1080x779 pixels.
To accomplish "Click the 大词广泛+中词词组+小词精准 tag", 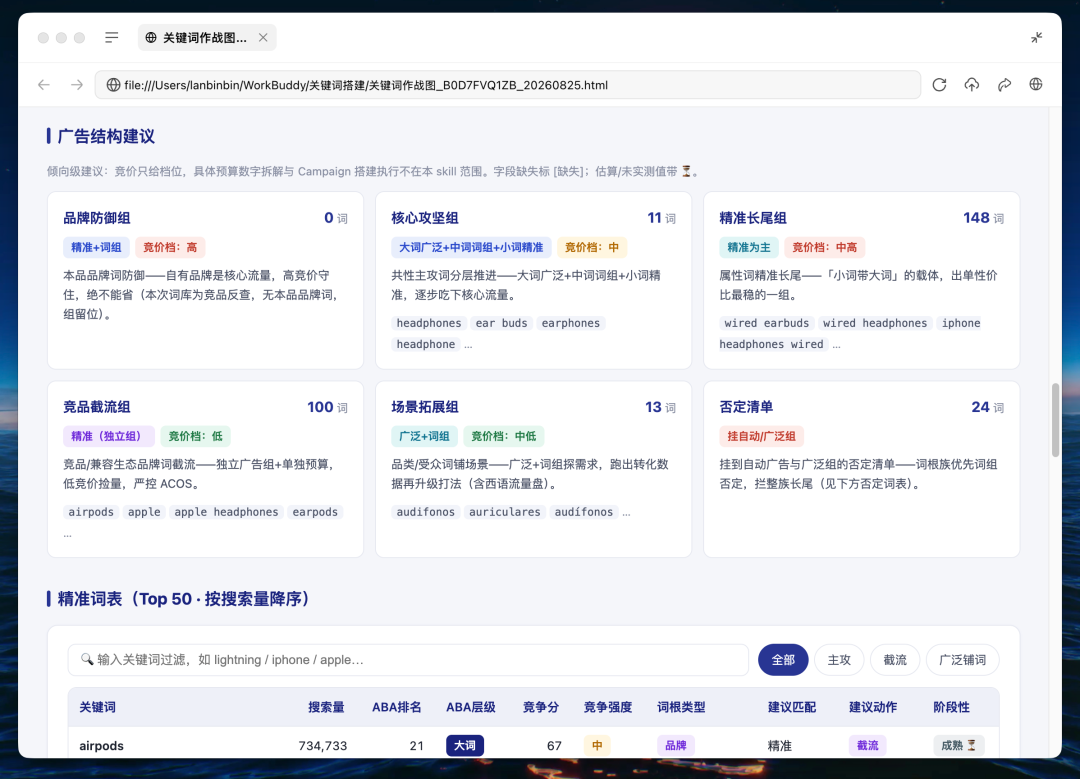I will [x=471, y=247].
